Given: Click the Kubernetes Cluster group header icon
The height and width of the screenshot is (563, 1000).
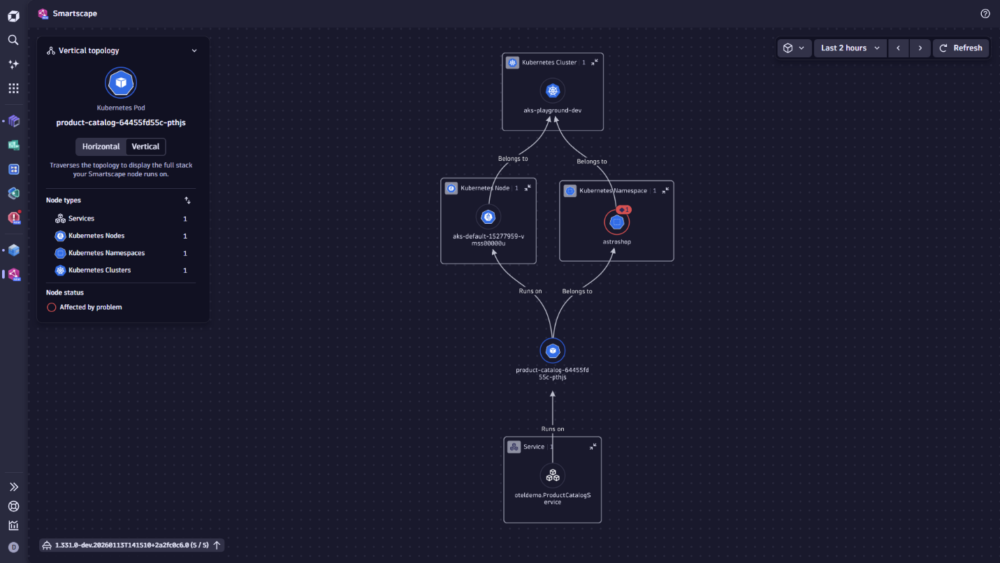Looking at the screenshot, I should 512,62.
